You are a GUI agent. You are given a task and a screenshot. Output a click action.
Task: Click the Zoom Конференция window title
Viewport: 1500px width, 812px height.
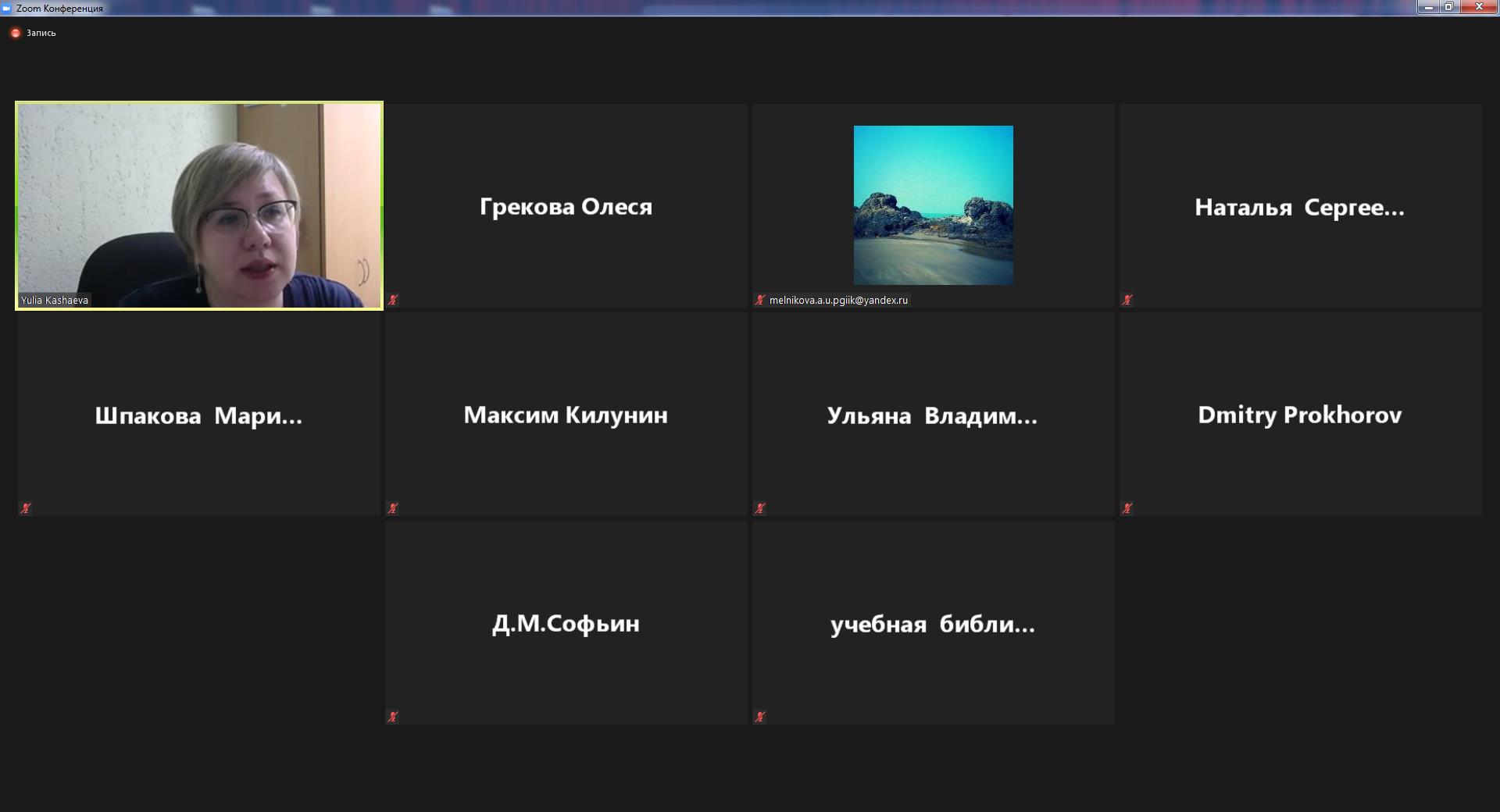[x=59, y=9]
